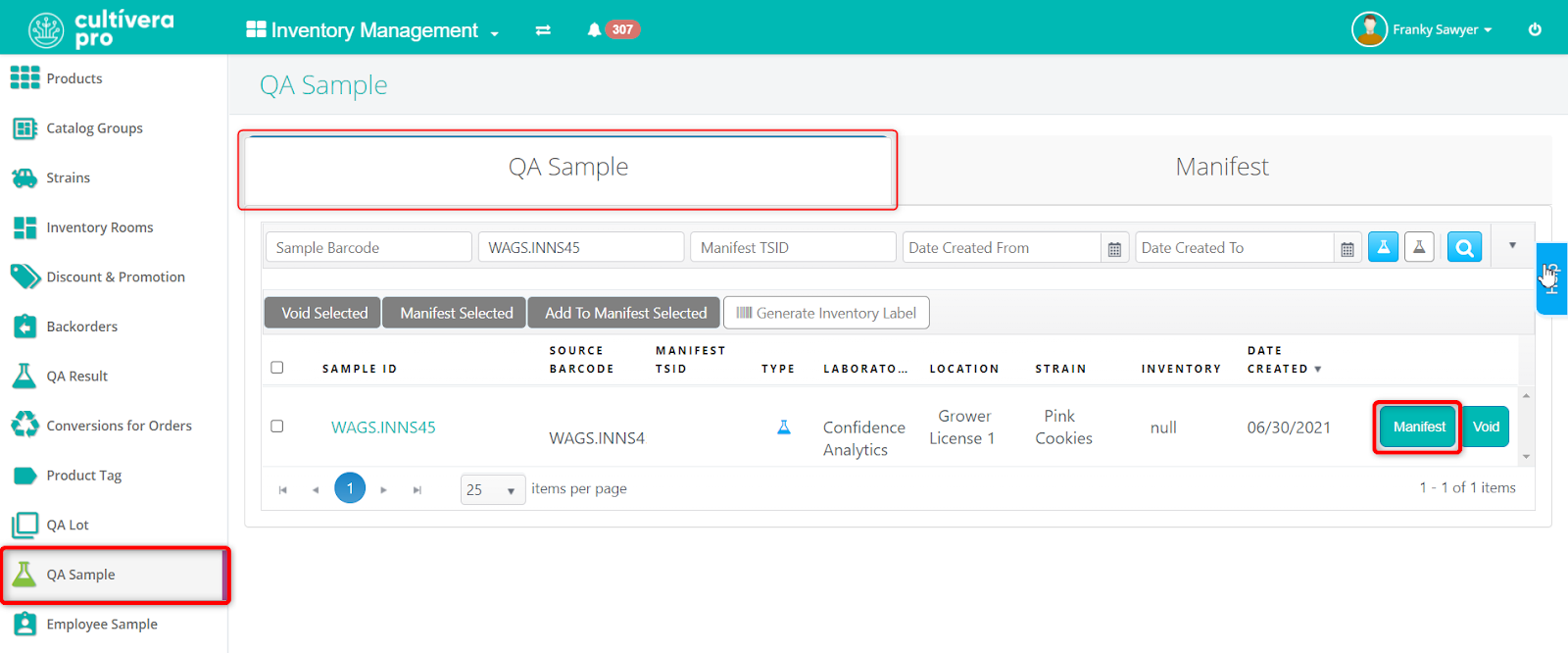Select page 1 in the pager
Viewport: 1568px width, 653px height.
(x=350, y=488)
